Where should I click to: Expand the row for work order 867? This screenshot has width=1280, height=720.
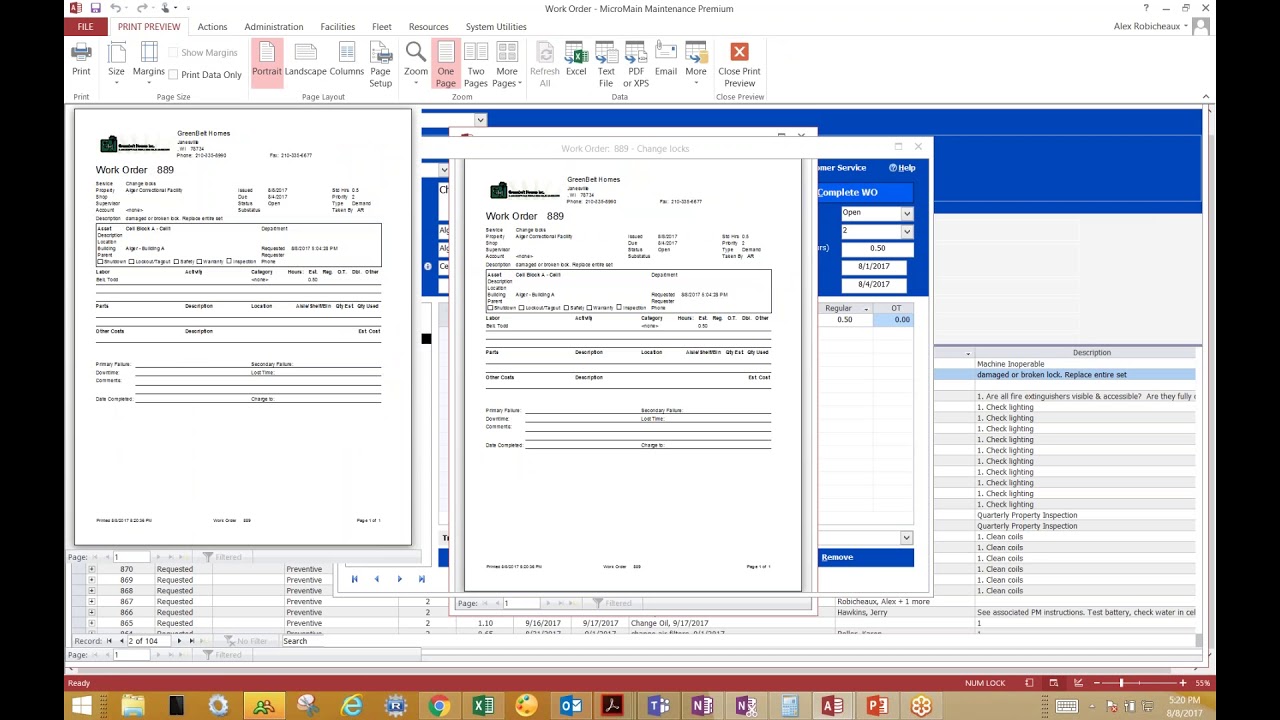[91, 602]
